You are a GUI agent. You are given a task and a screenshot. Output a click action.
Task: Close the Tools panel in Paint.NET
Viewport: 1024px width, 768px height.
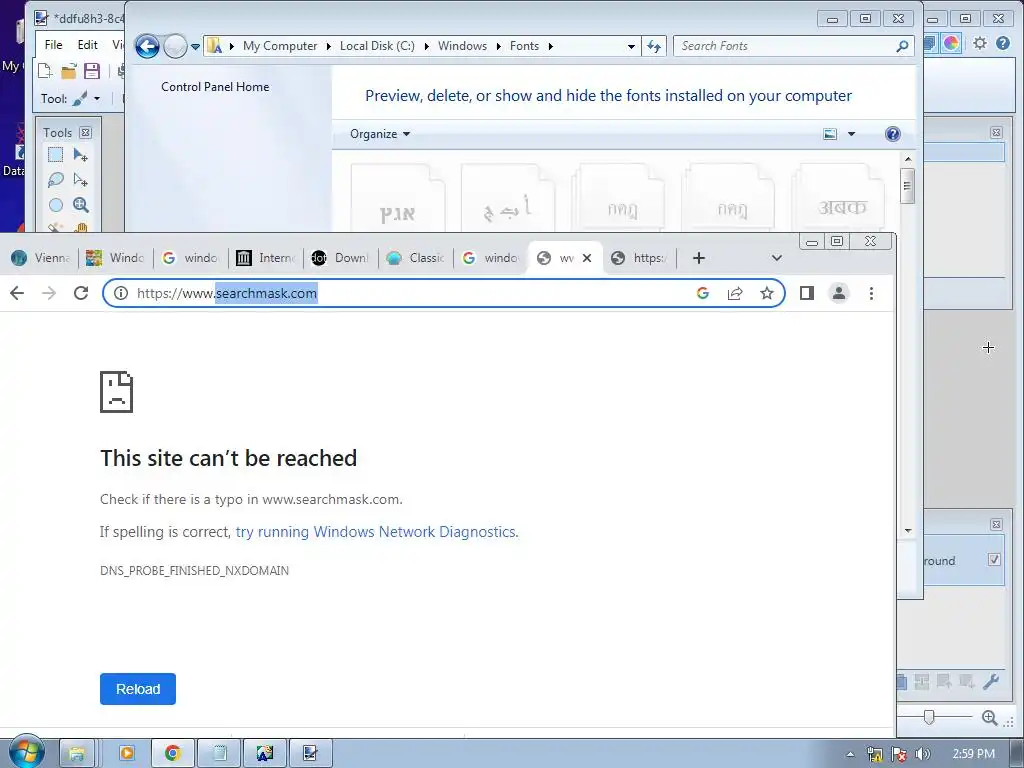tap(85, 133)
